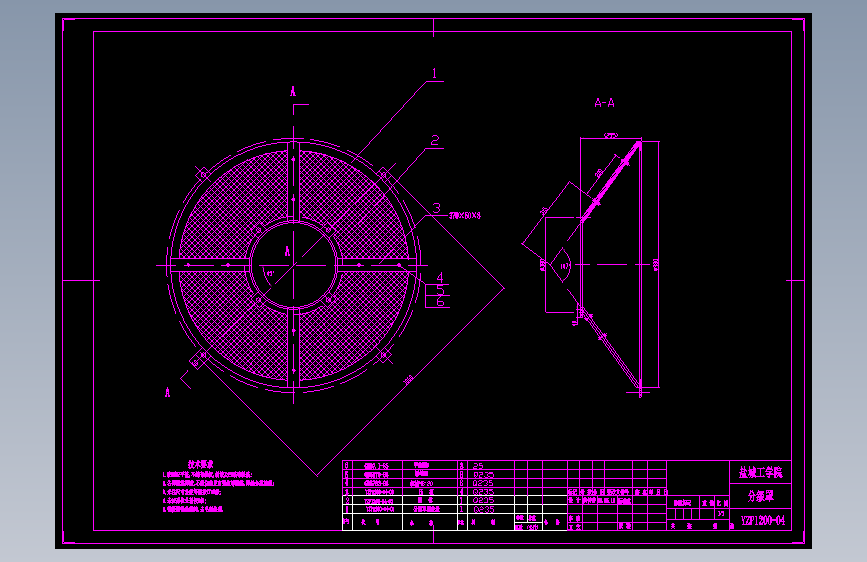The width and height of the screenshot is (867, 562).
Task: Select material value 25 in parts list
Action: (478, 466)
